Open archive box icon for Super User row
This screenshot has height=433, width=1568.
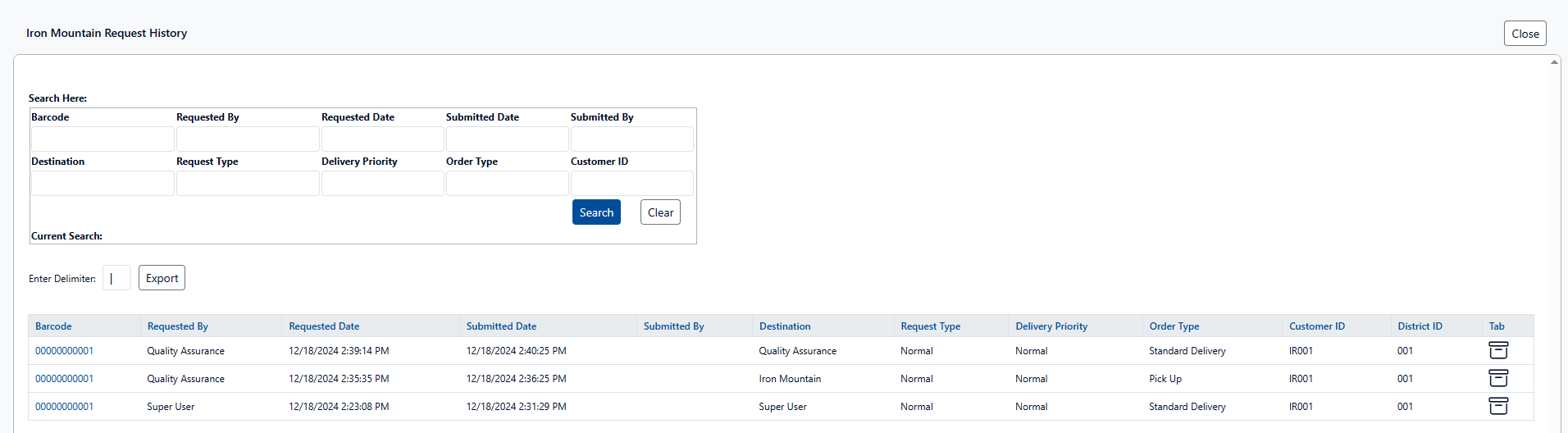pos(1497,406)
